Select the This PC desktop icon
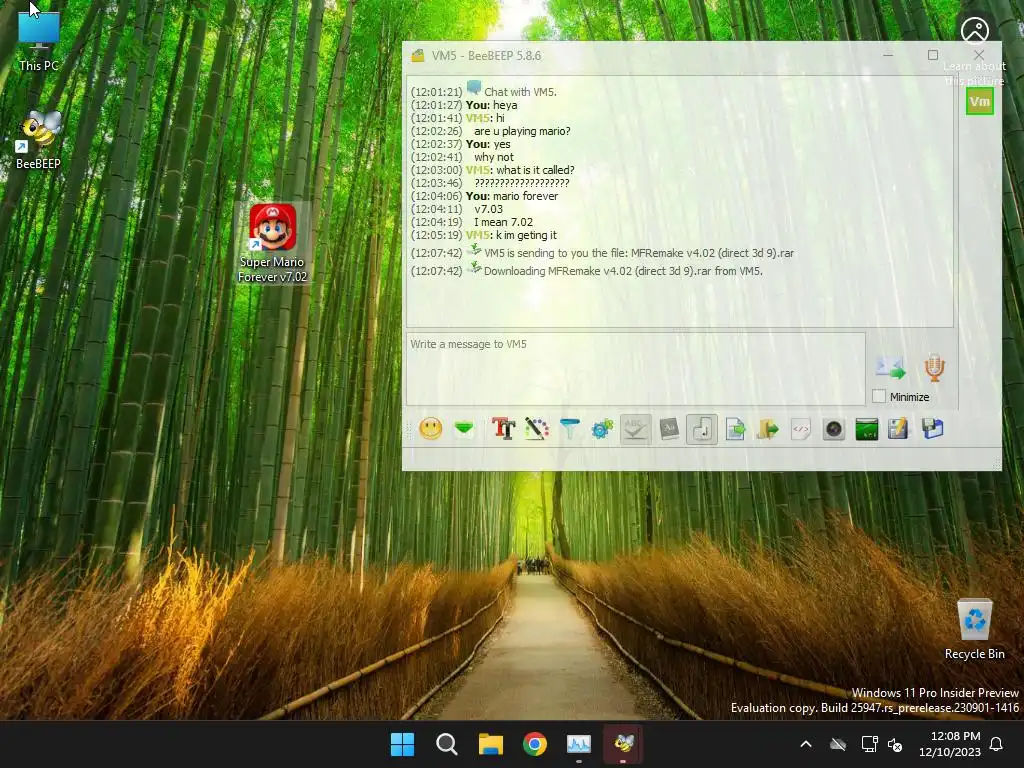The width and height of the screenshot is (1024, 768). click(x=39, y=42)
